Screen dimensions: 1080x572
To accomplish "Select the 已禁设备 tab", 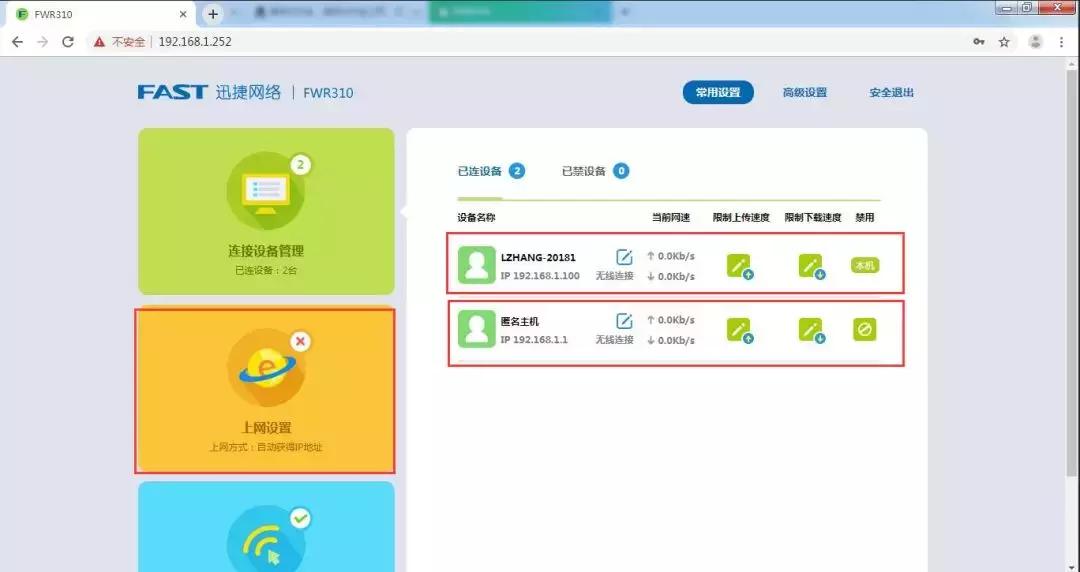I will tap(595, 171).
